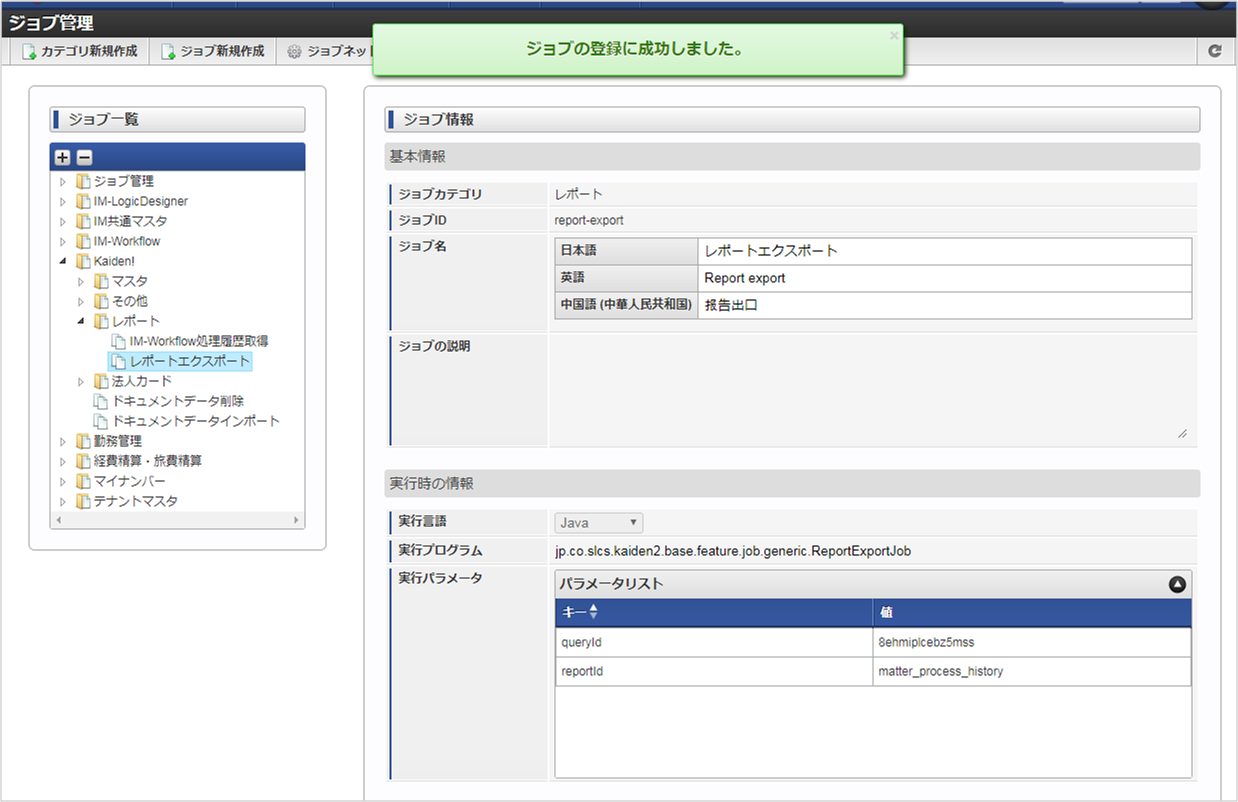
Task: Click the マイナンバー folder icon
Action: click(x=83, y=481)
